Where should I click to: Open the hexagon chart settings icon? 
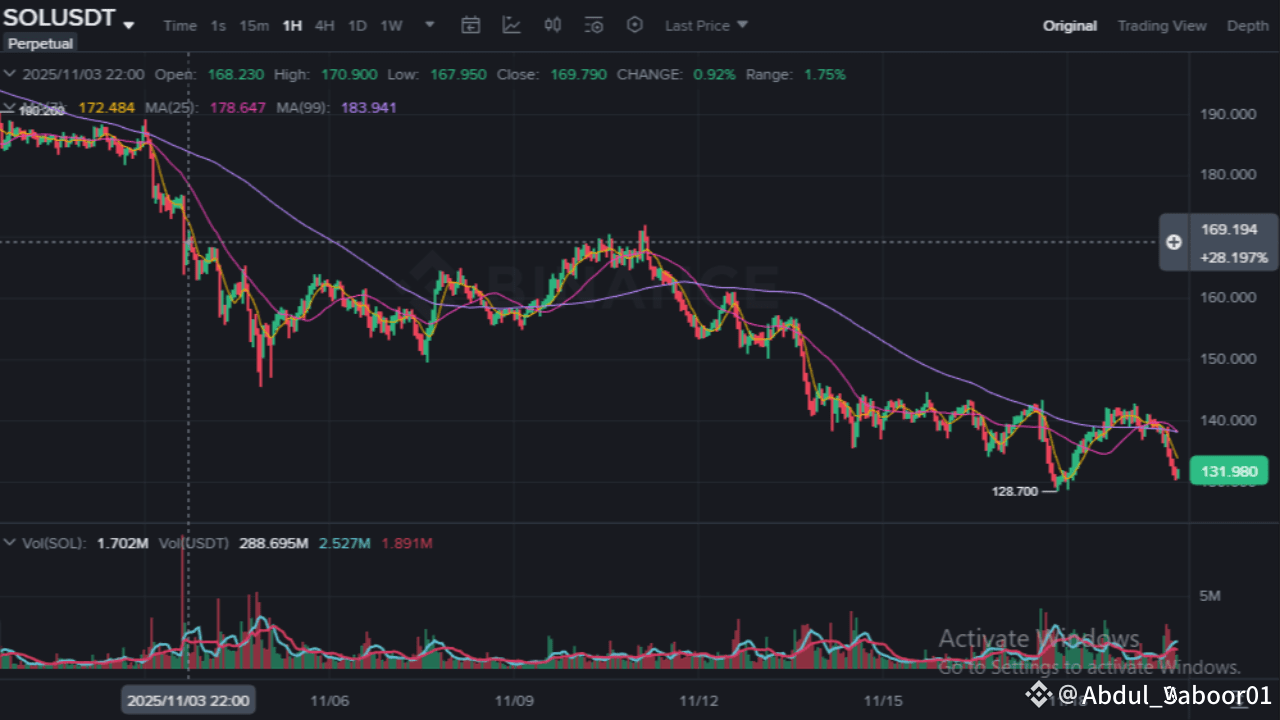pyautogui.click(x=635, y=25)
